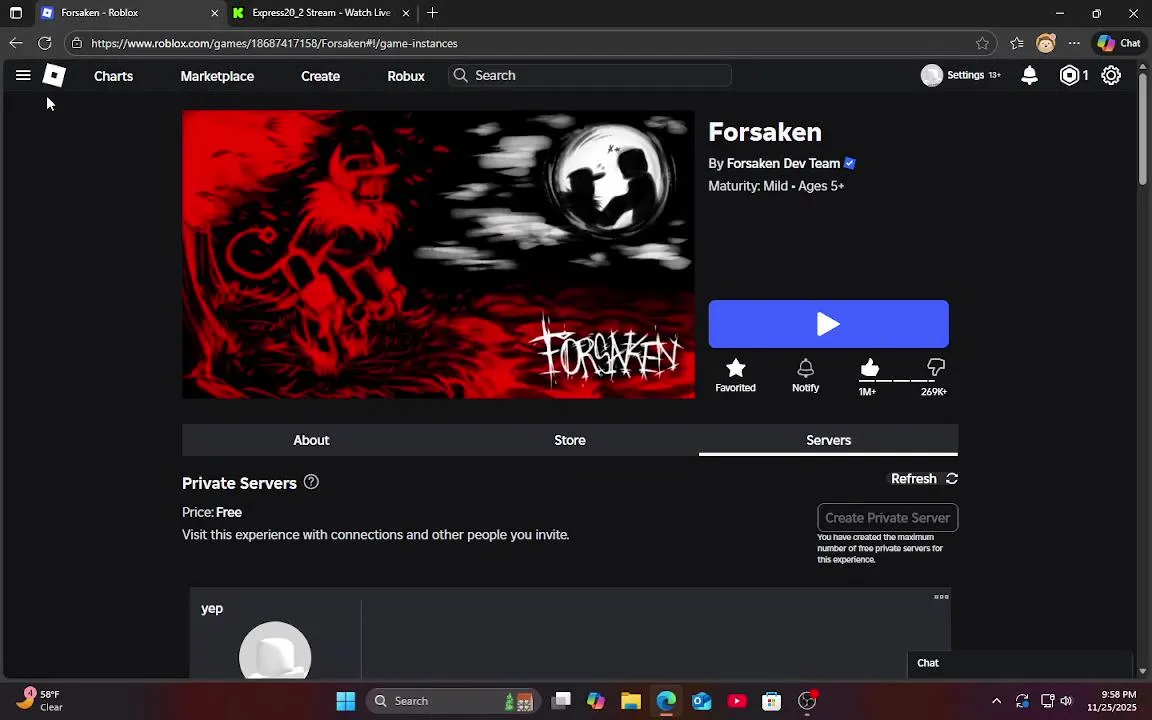Click the like-dislike vote ratio bar

(x=901, y=381)
